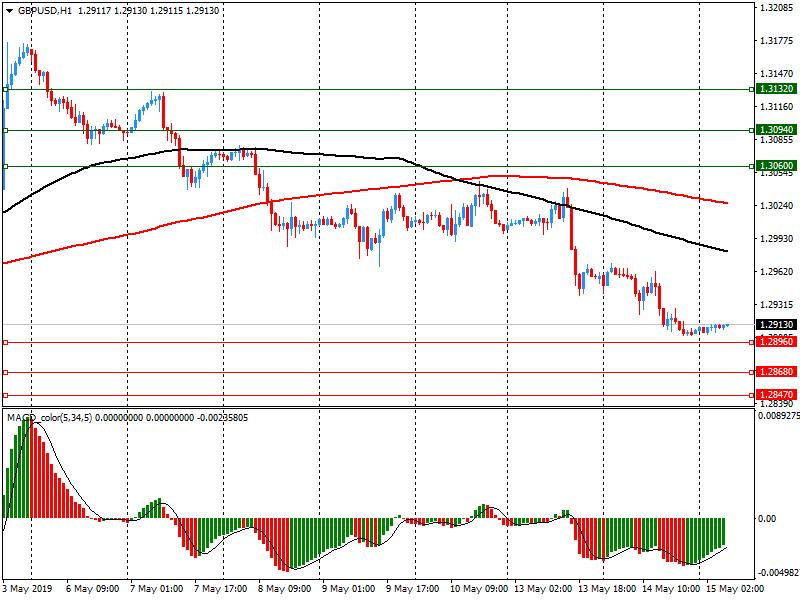Click the left handle of 1.28960 line
The image size is (800, 600).
pyautogui.click(x=6, y=342)
